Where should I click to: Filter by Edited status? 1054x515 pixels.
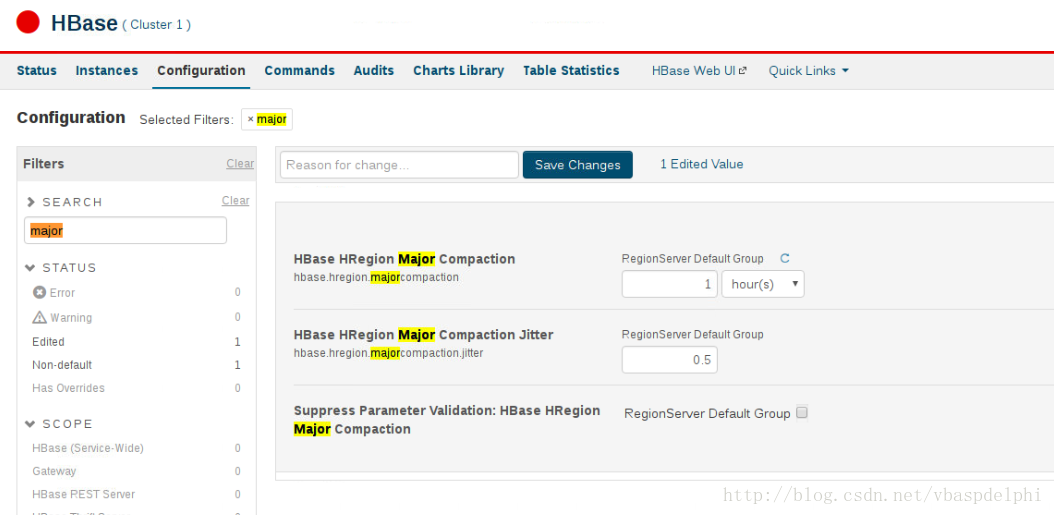(48, 342)
